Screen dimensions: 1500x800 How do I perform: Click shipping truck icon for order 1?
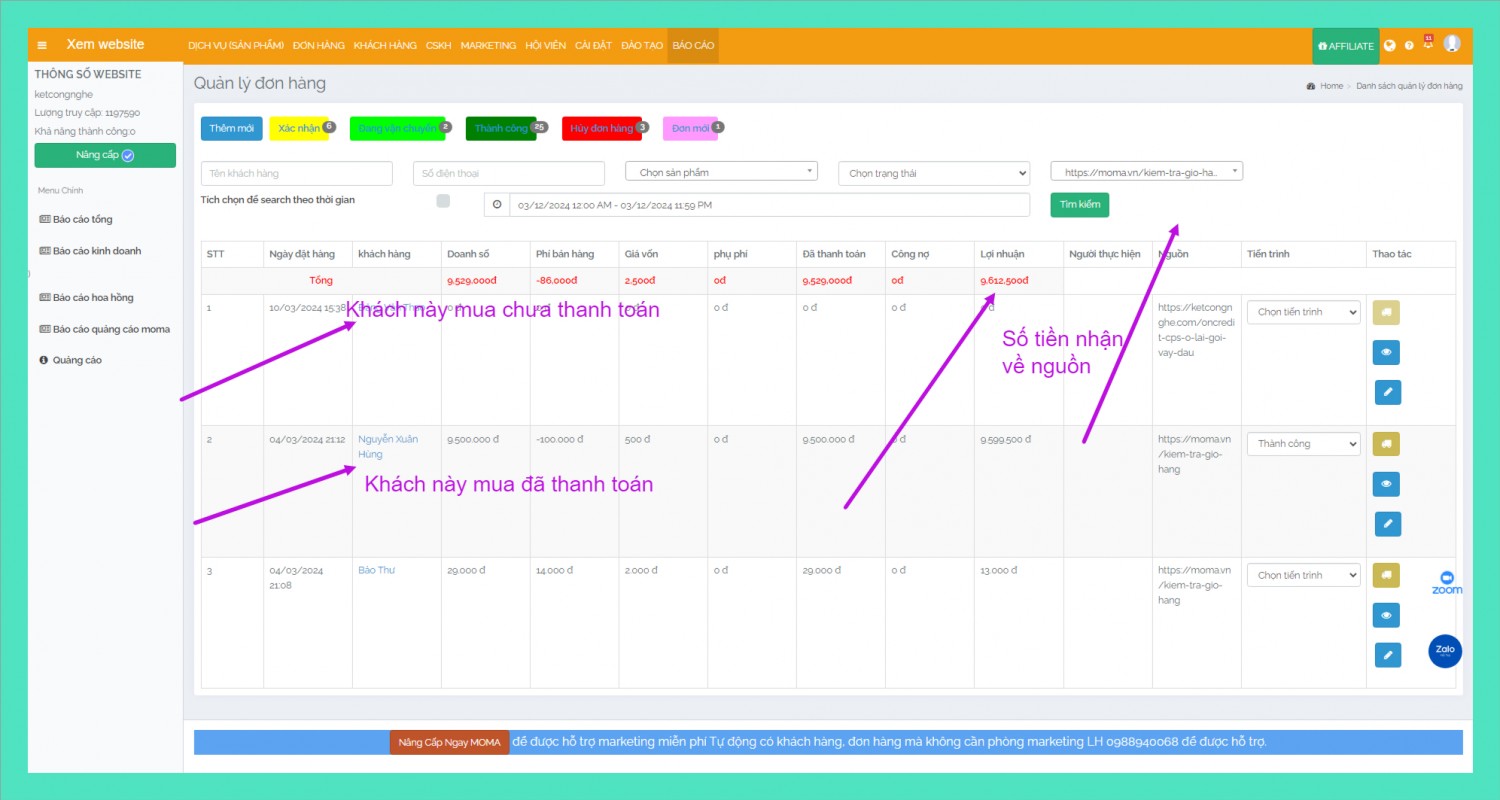pyautogui.click(x=1386, y=312)
